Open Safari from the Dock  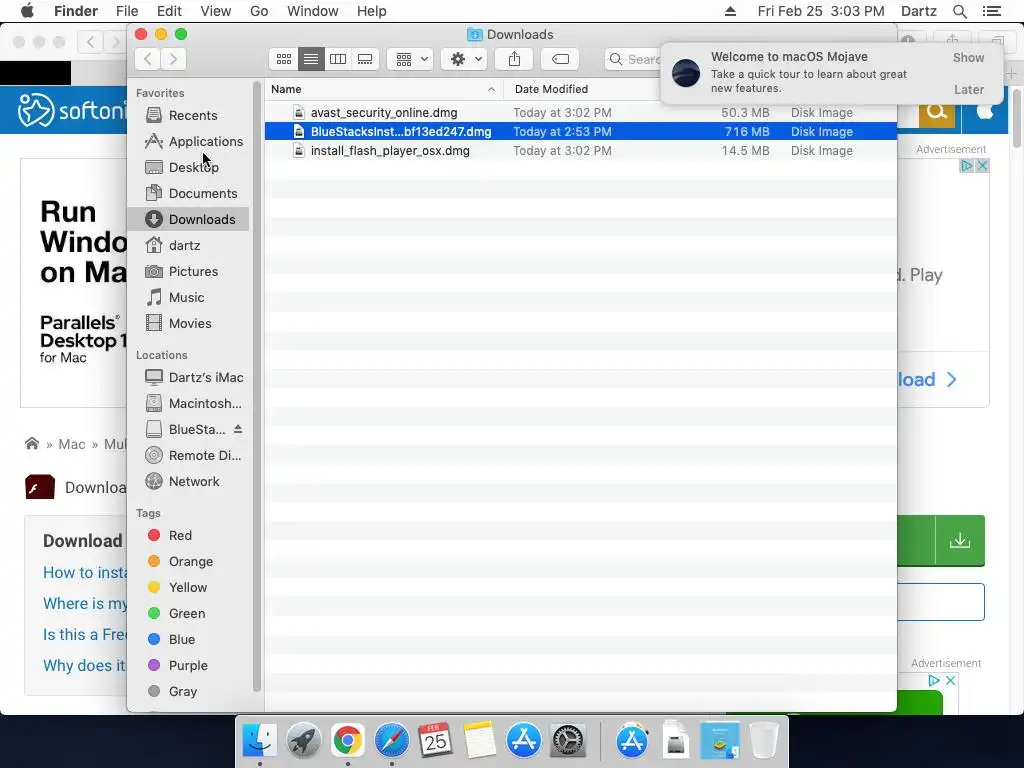point(391,741)
